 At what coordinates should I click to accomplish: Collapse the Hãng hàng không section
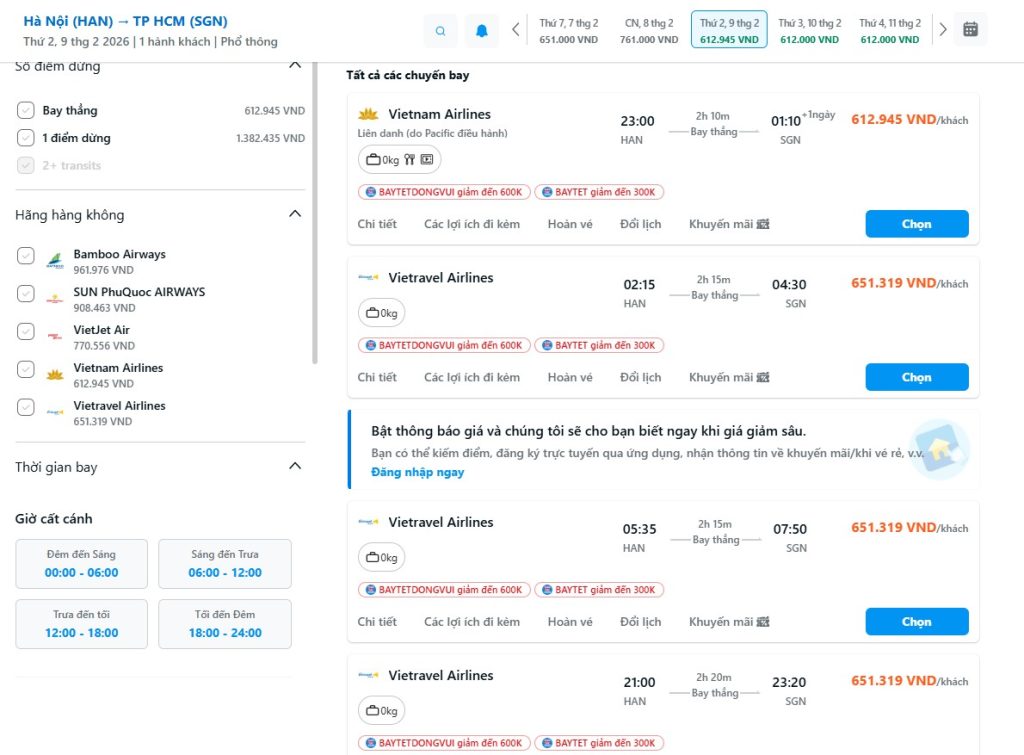[x=294, y=214]
